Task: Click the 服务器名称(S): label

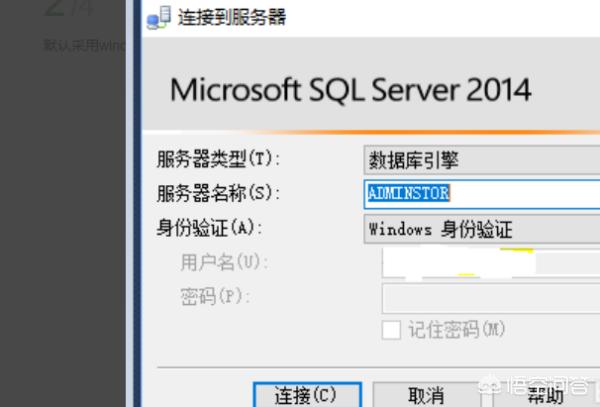Action: tap(218, 193)
